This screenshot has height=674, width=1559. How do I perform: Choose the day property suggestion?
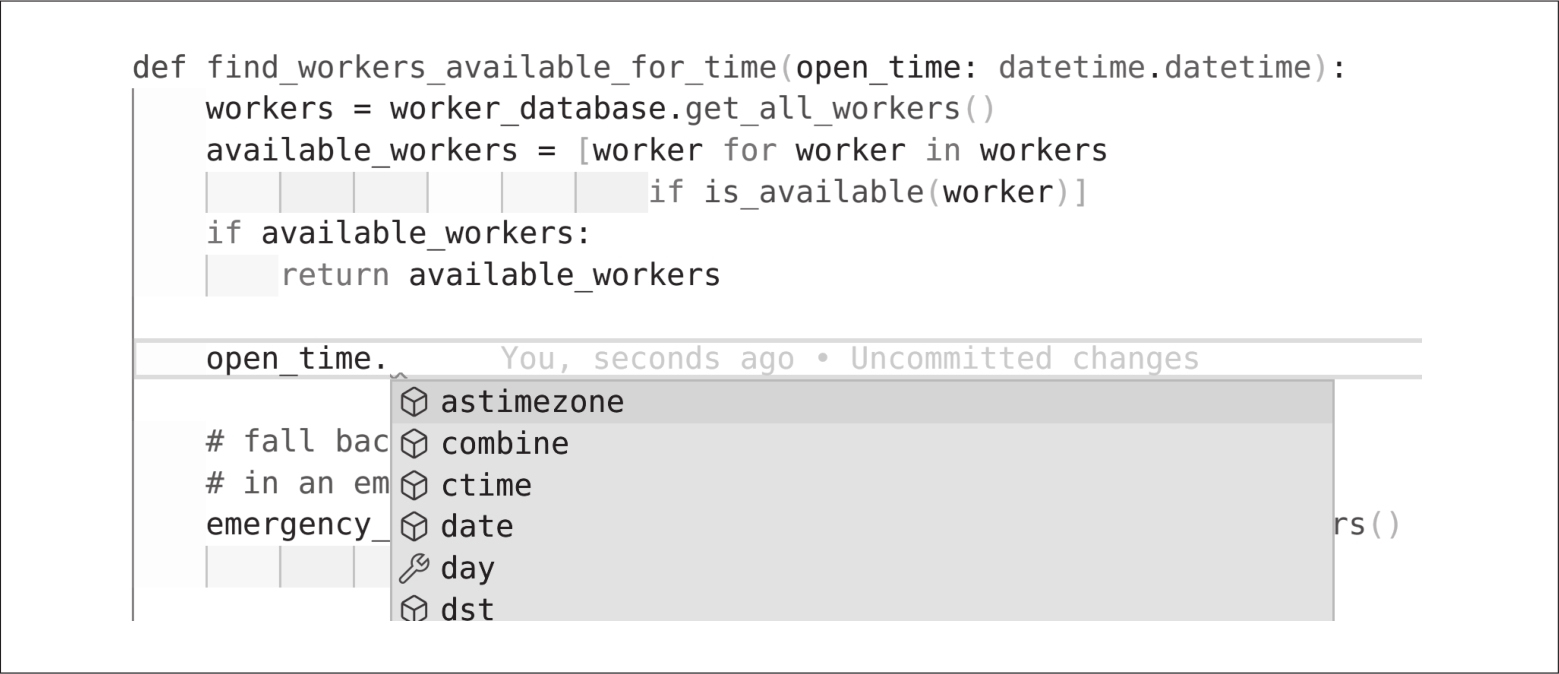468,569
